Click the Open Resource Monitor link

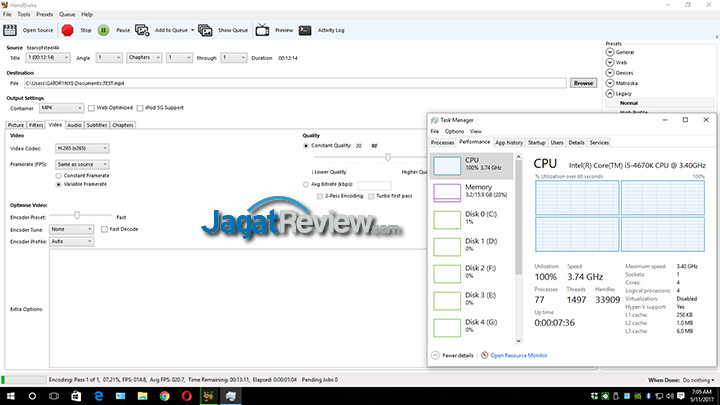pyautogui.click(x=518, y=355)
